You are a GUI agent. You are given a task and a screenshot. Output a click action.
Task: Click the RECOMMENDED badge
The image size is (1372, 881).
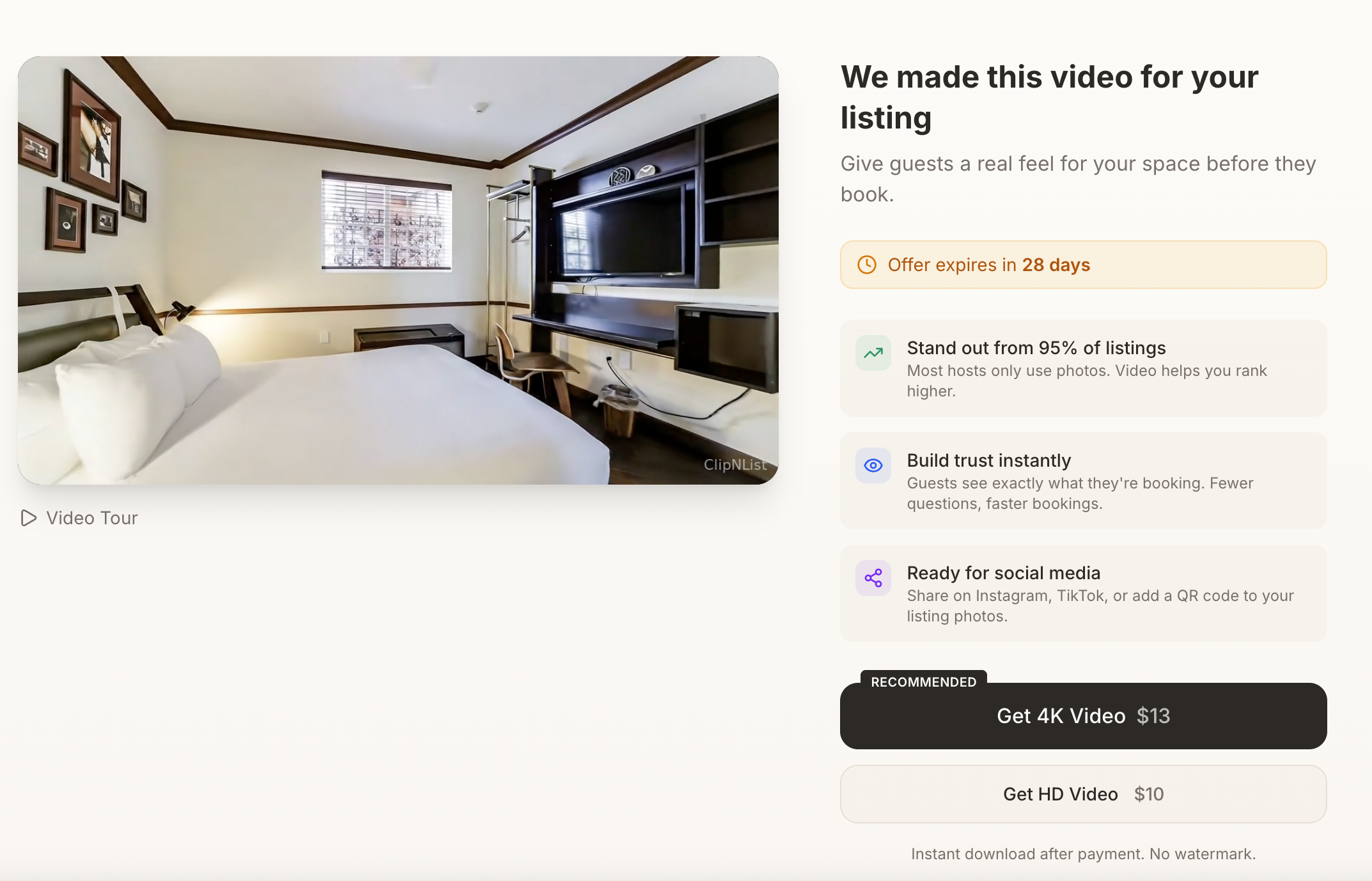[923, 682]
